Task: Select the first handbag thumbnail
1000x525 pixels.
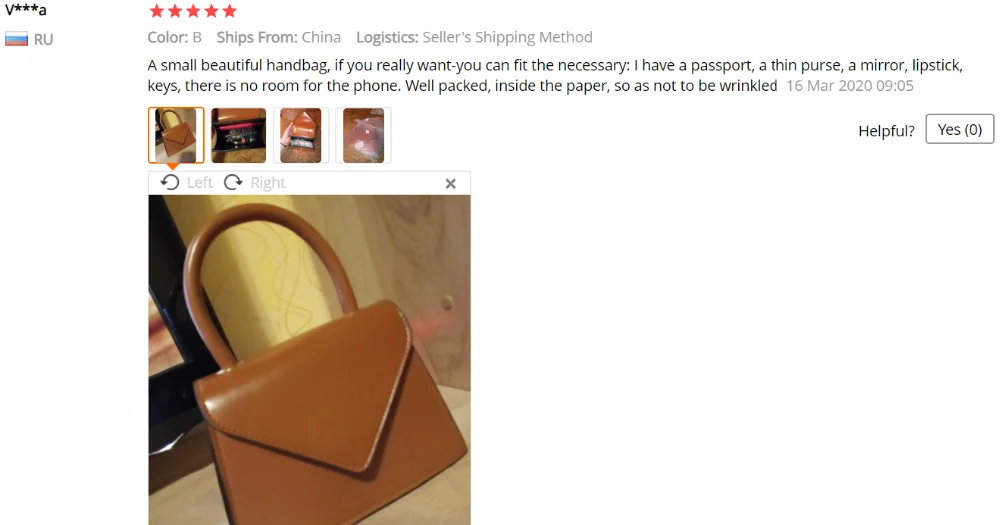Action: click(x=176, y=135)
